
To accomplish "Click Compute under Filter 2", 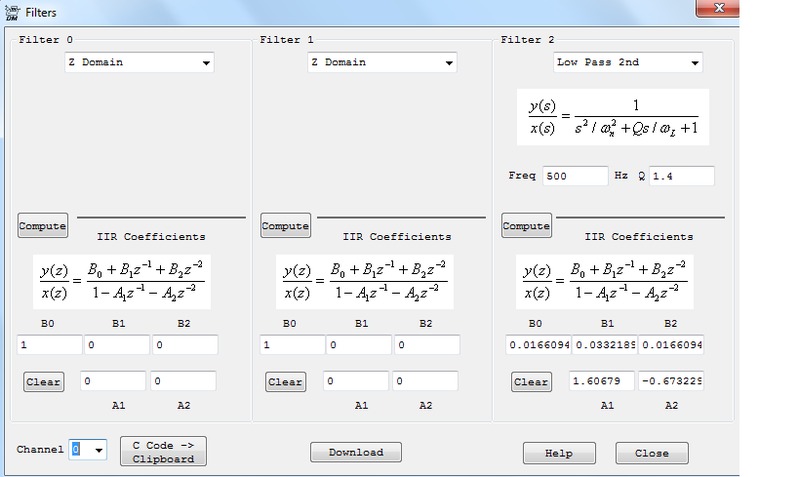I will pos(526,226).
